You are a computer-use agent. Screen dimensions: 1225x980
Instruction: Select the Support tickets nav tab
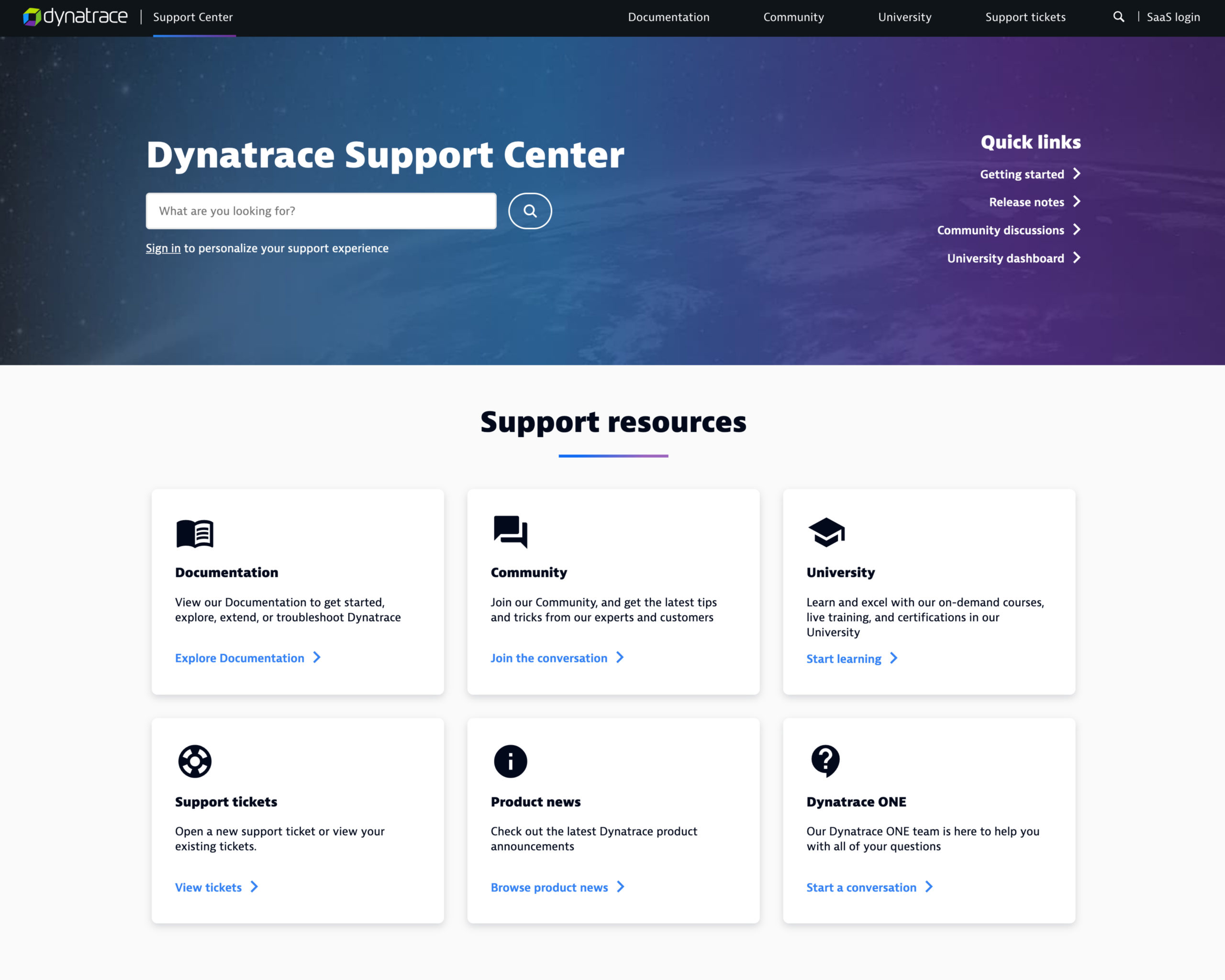pos(1024,17)
